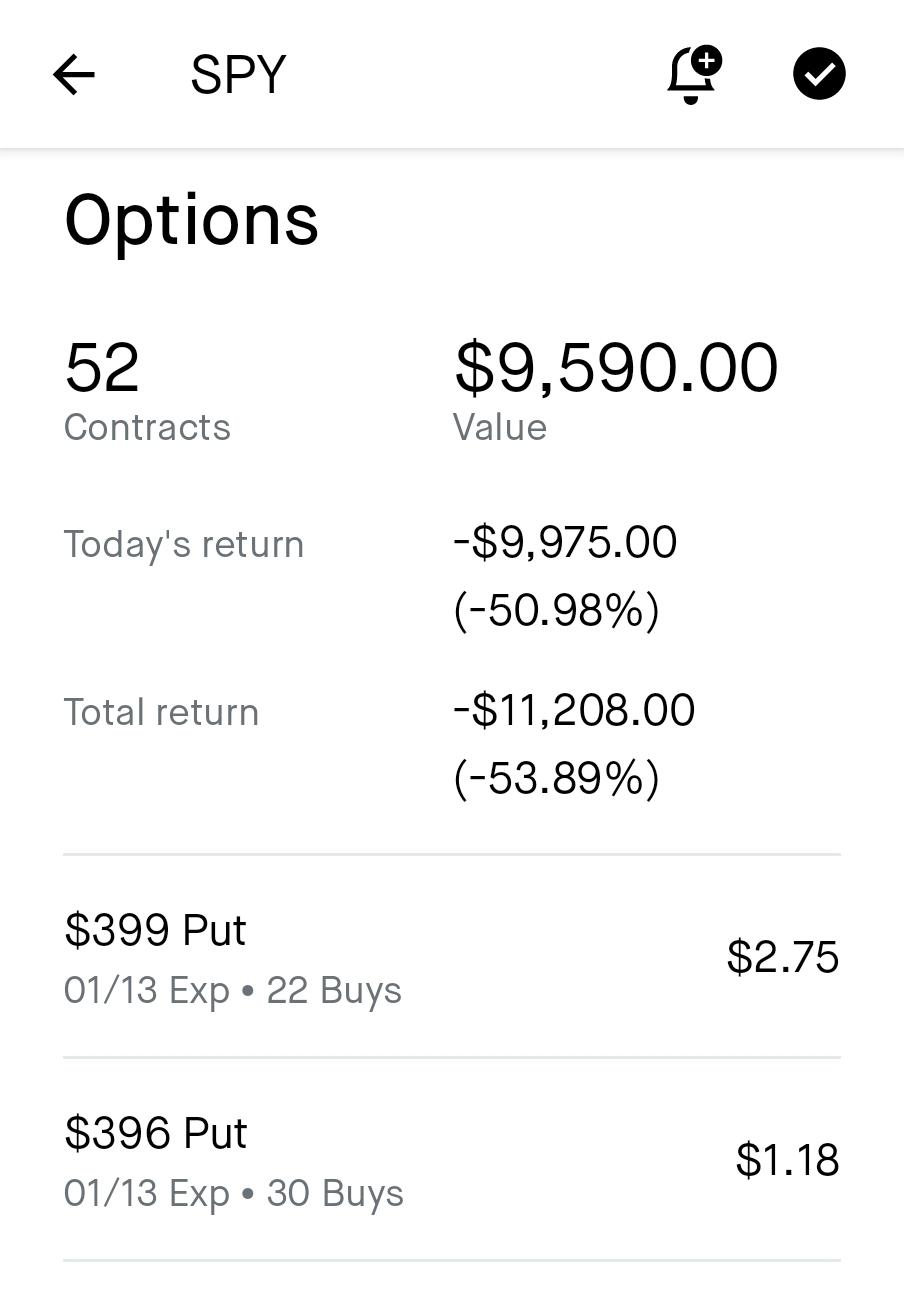Toggle the SPY watchlist checkmark

[819, 75]
